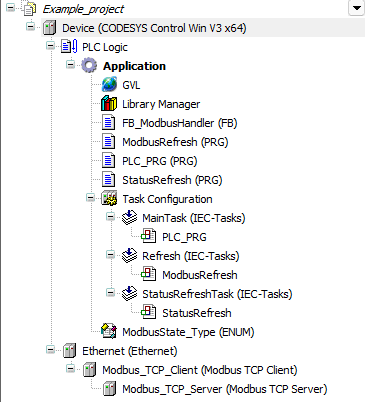365x402 pixels.
Task: Select Modbus_TCP_Server (Modbus TCP Server) label
Action: tap(225, 389)
